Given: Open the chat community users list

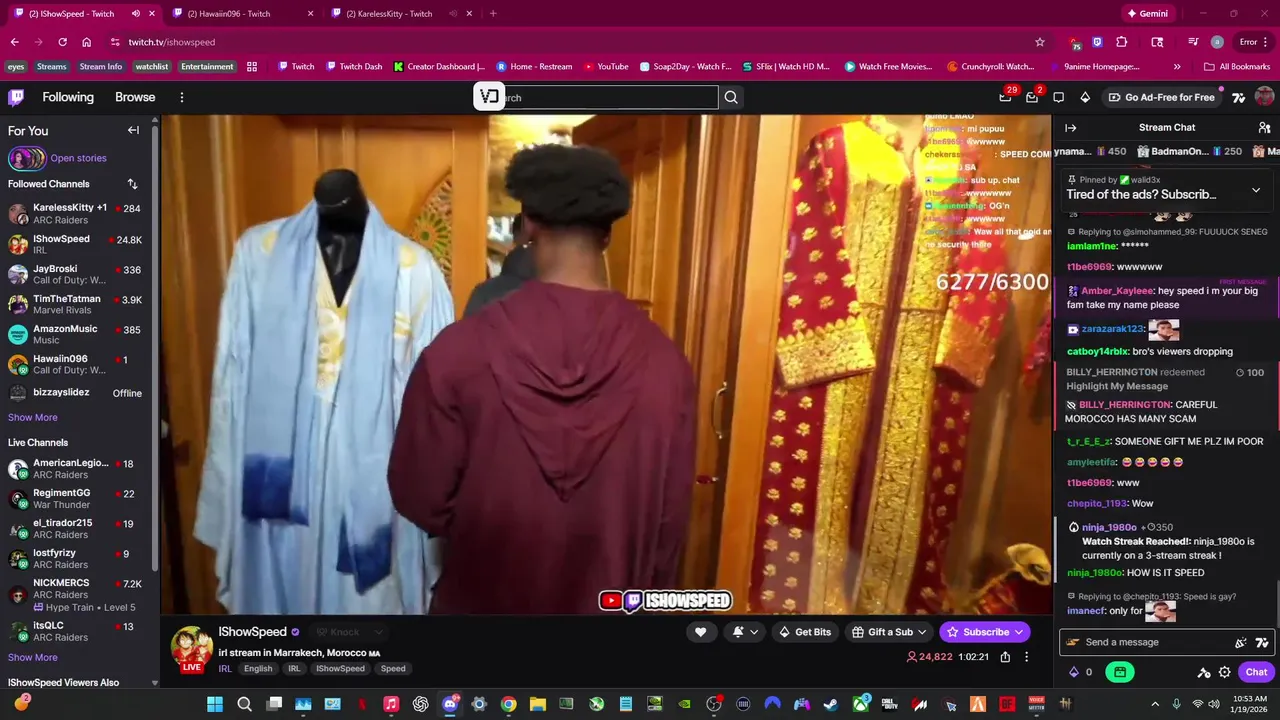Looking at the screenshot, I should [x=1264, y=127].
